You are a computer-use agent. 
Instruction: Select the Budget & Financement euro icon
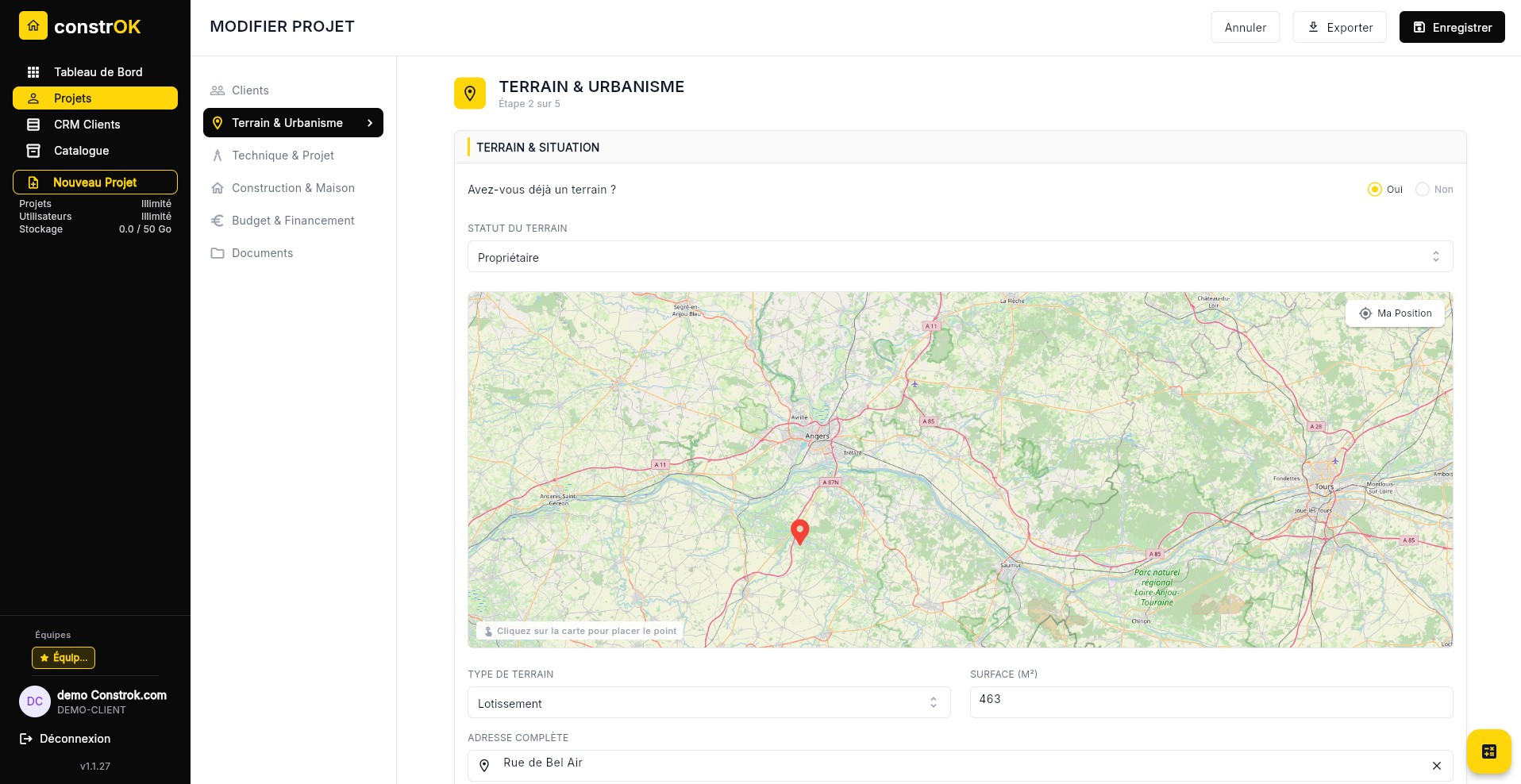[x=218, y=221]
